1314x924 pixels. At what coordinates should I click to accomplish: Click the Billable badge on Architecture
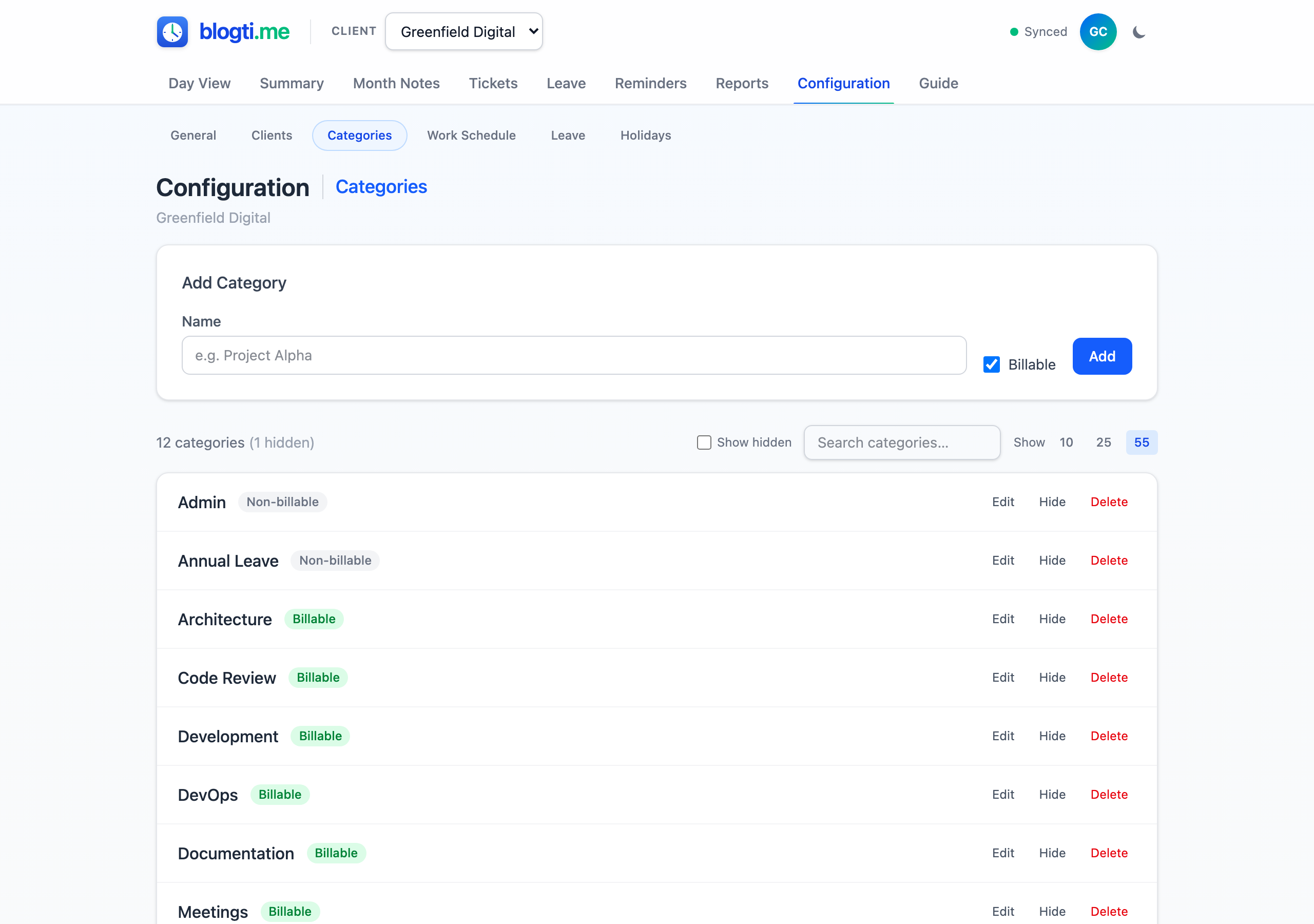point(314,619)
